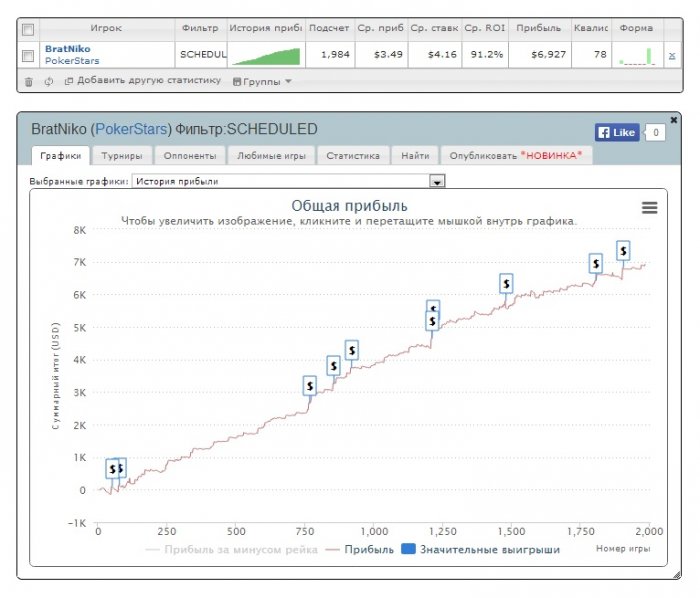Switch to the Любимые игры tab
The width and height of the screenshot is (700, 598).
(x=271, y=156)
